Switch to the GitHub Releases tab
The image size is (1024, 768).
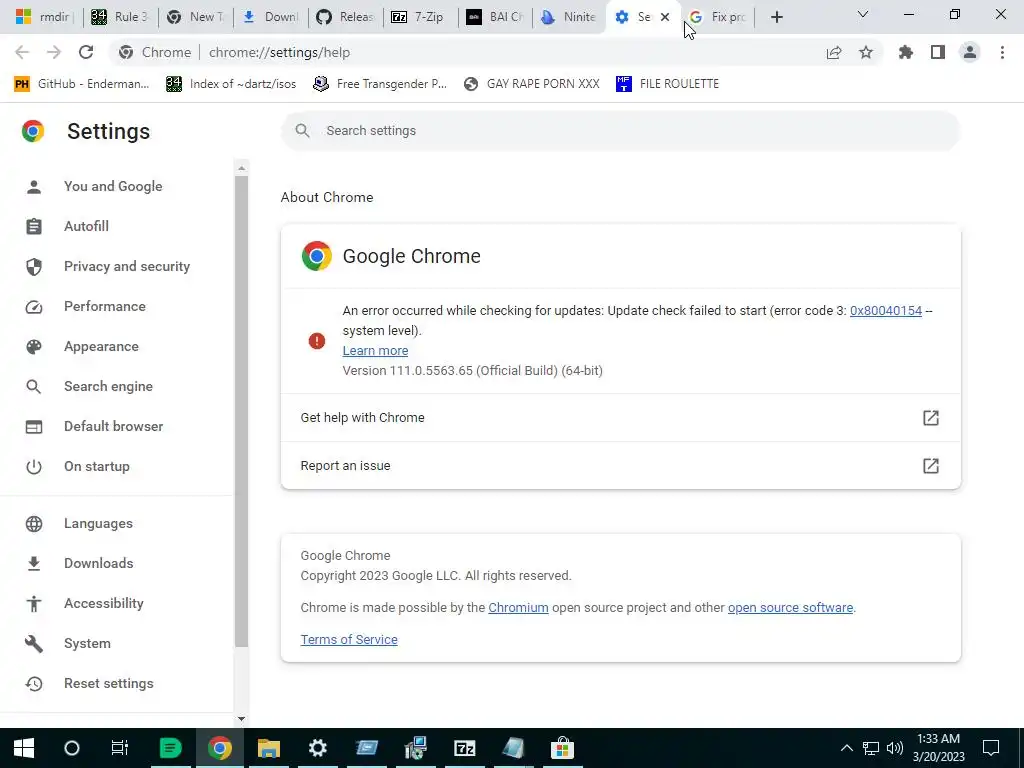(x=345, y=17)
